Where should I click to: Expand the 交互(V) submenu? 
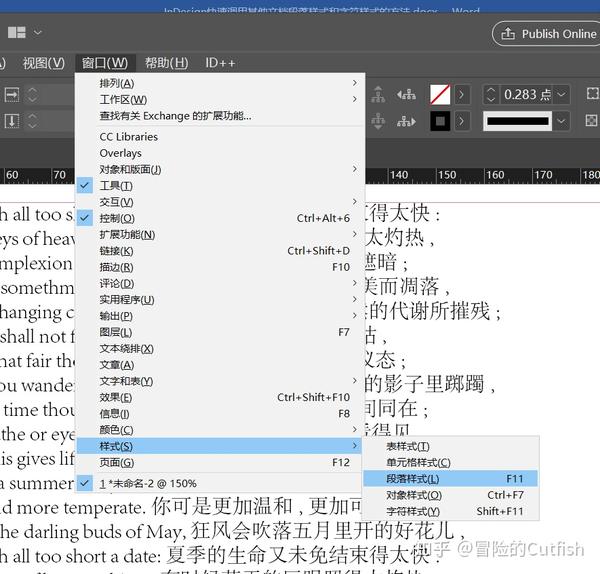[x=220, y=202]
